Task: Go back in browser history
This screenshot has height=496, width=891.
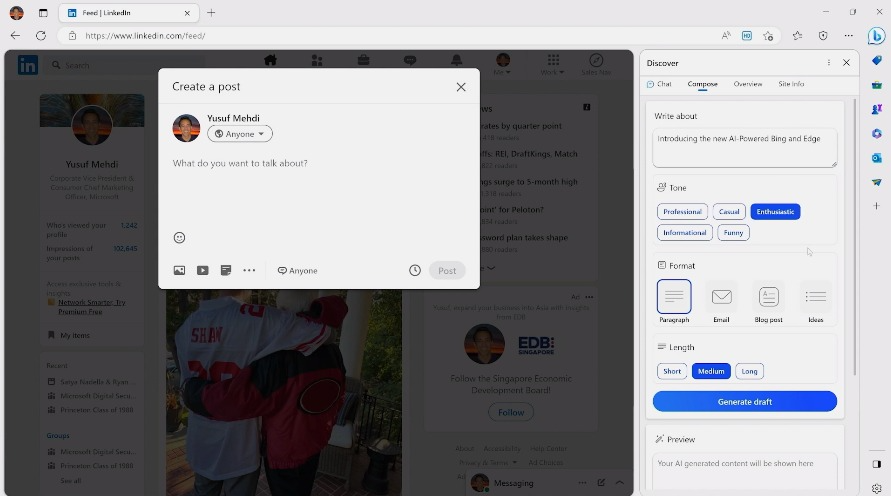Action: point(15,35)
